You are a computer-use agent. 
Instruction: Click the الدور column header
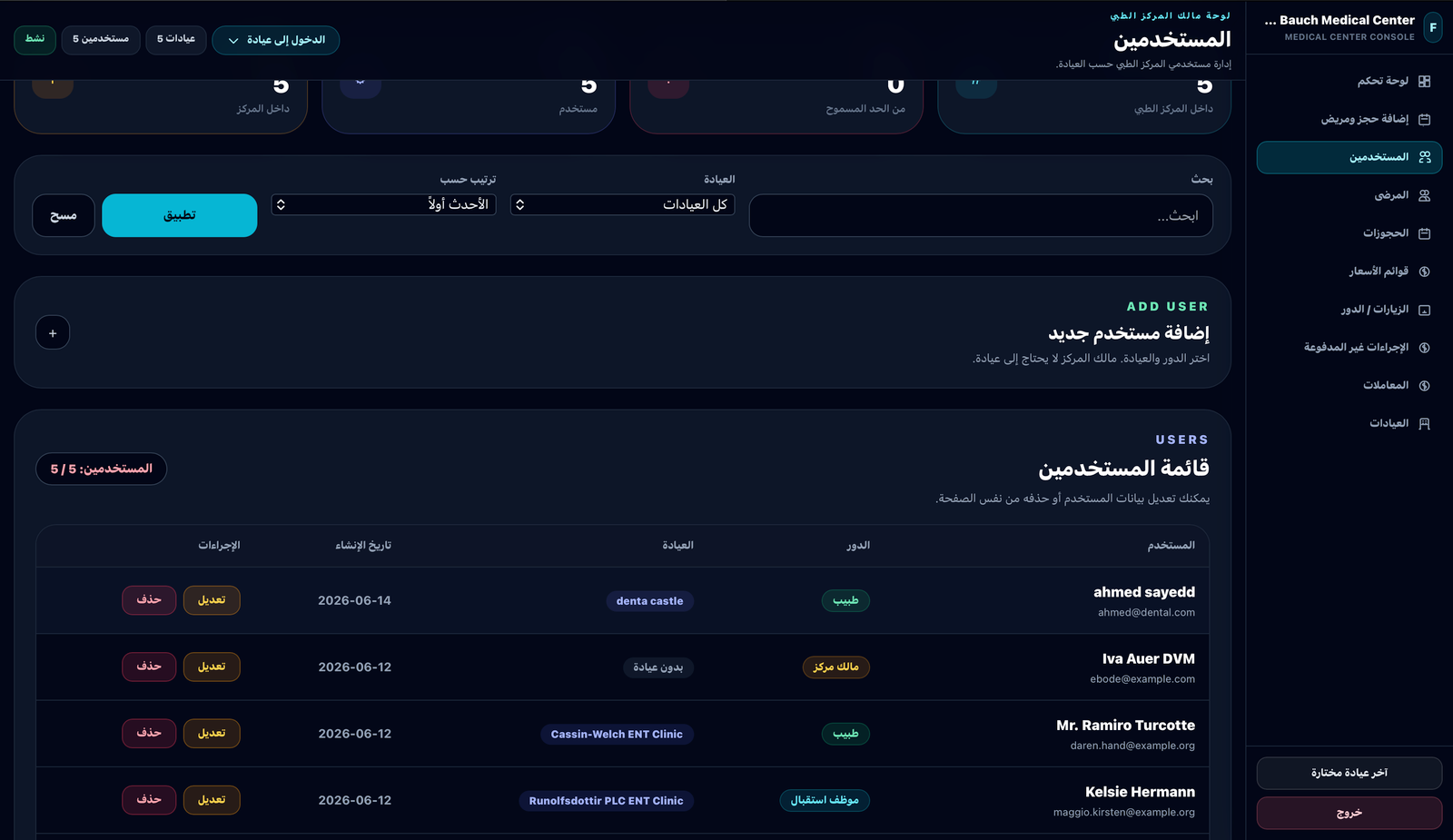[858, 546]
